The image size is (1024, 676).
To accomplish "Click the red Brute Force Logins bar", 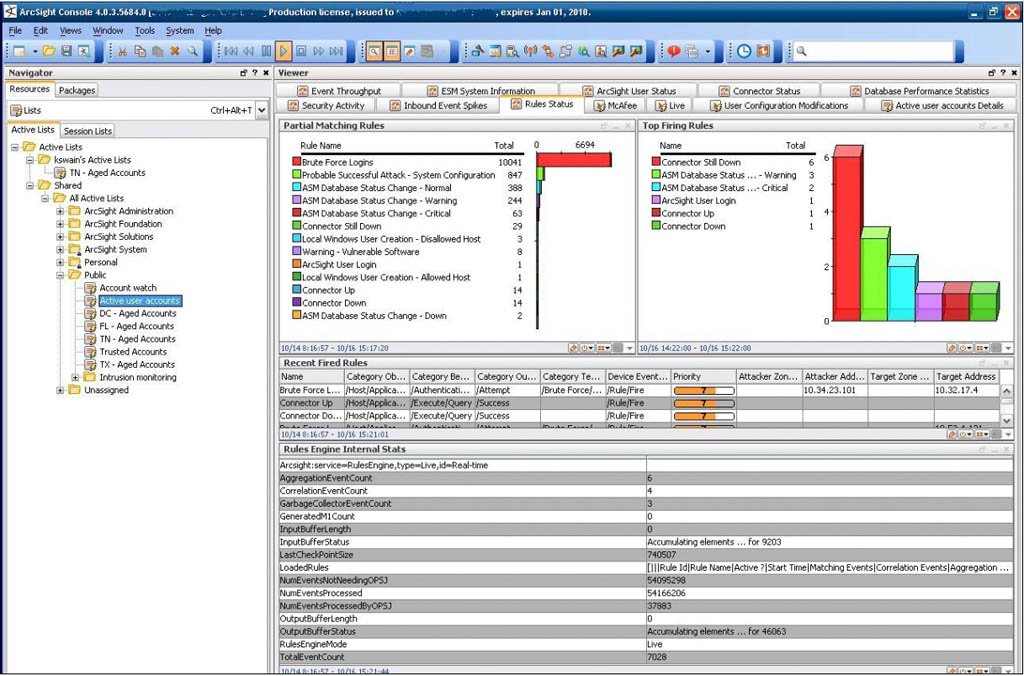I will (573, 160).
